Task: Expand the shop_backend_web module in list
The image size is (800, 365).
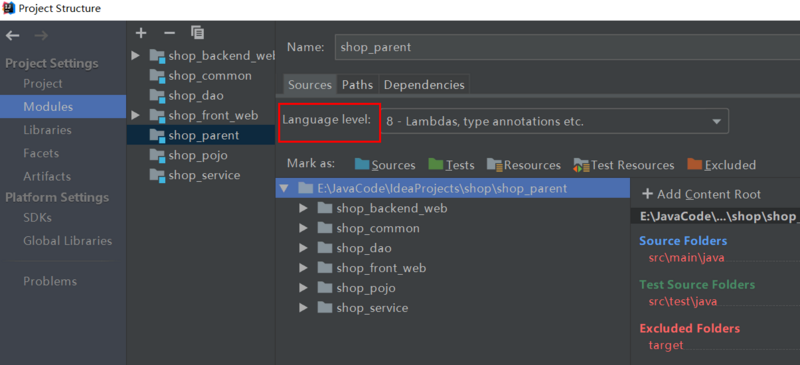Action: (135, 55)
